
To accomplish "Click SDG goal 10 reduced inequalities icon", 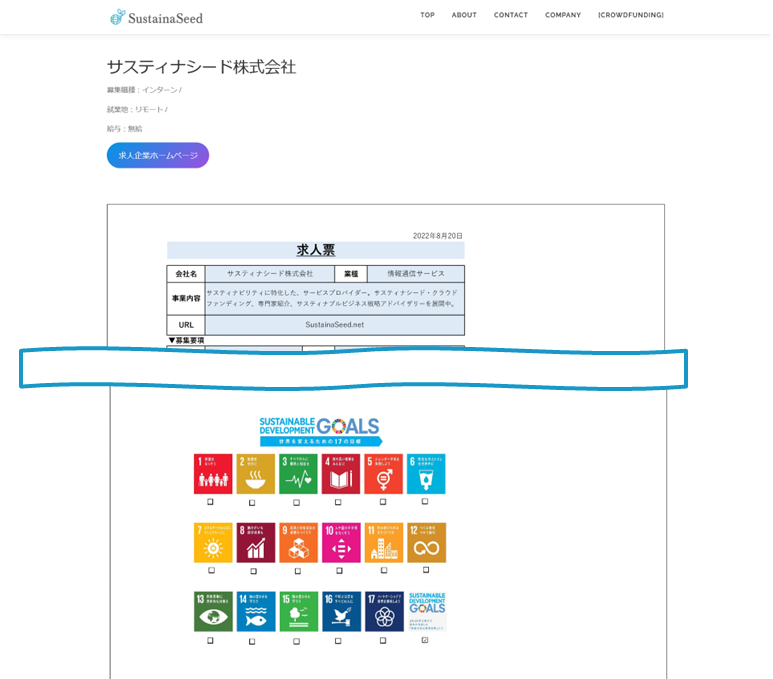I will click(x=341, y=542).
